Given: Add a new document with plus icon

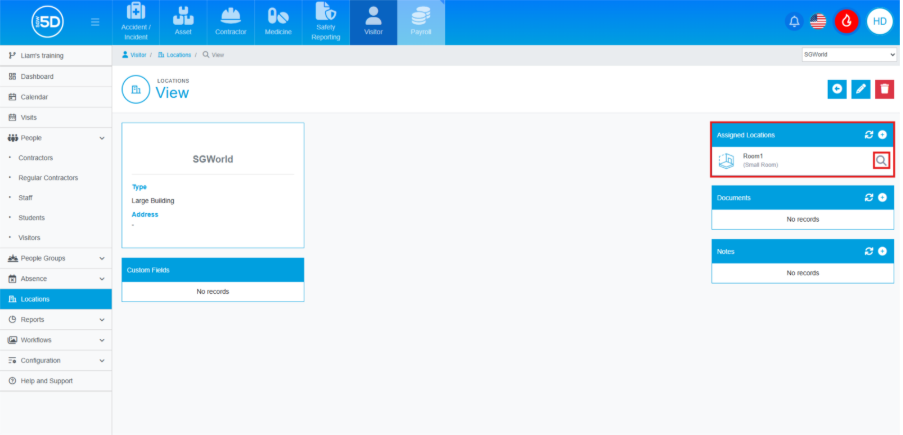Looking at the screenshot, I should [883, 198].
